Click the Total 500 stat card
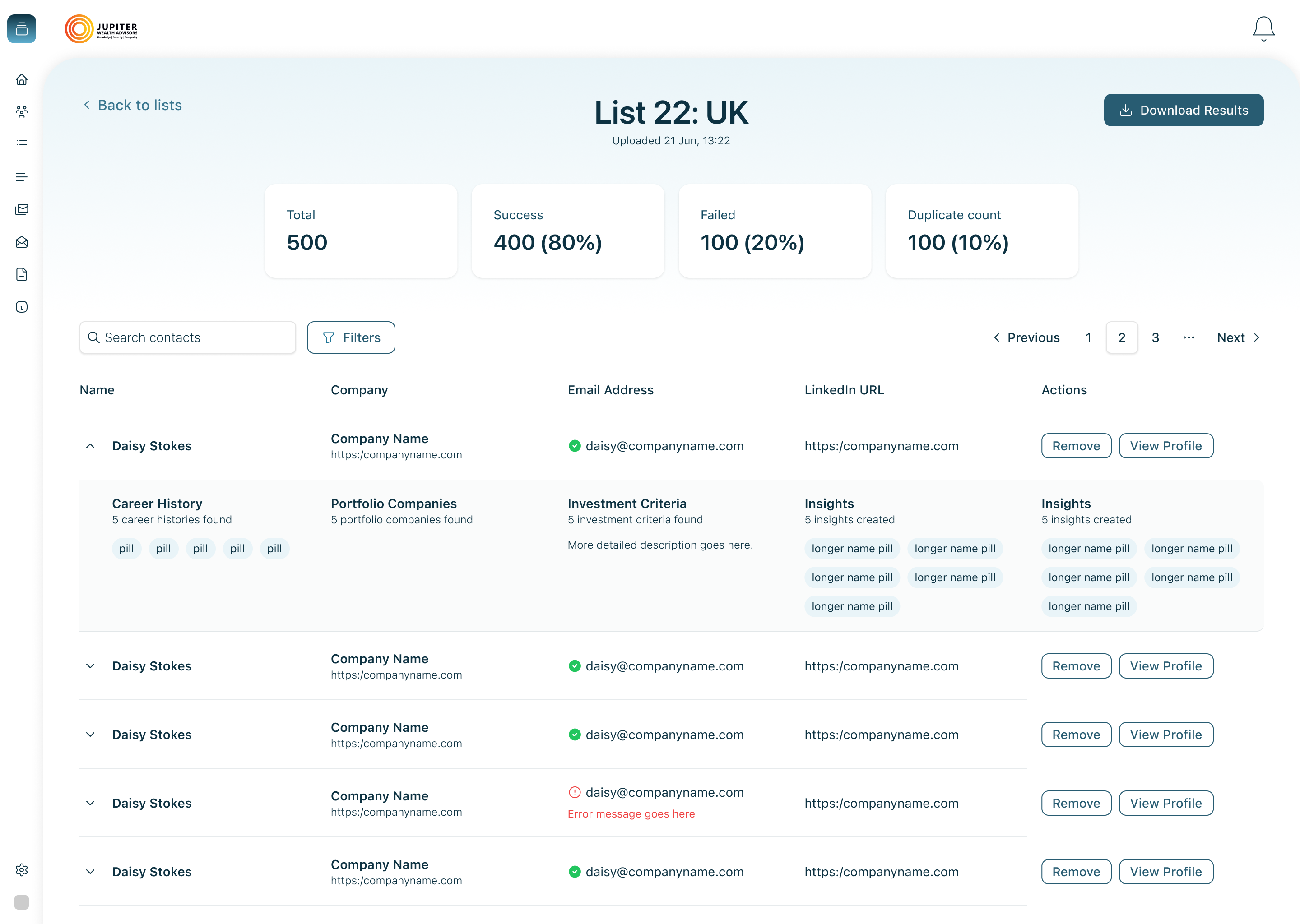Screen dimensions: 1300x924 pos(361,231)
